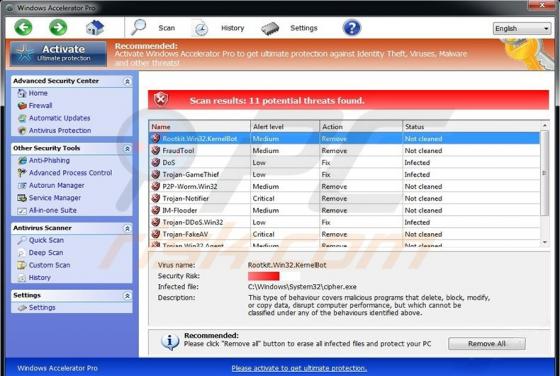Select the Trojan-Notifier row
The image size is (560, 376).
(x=344, y=199)
